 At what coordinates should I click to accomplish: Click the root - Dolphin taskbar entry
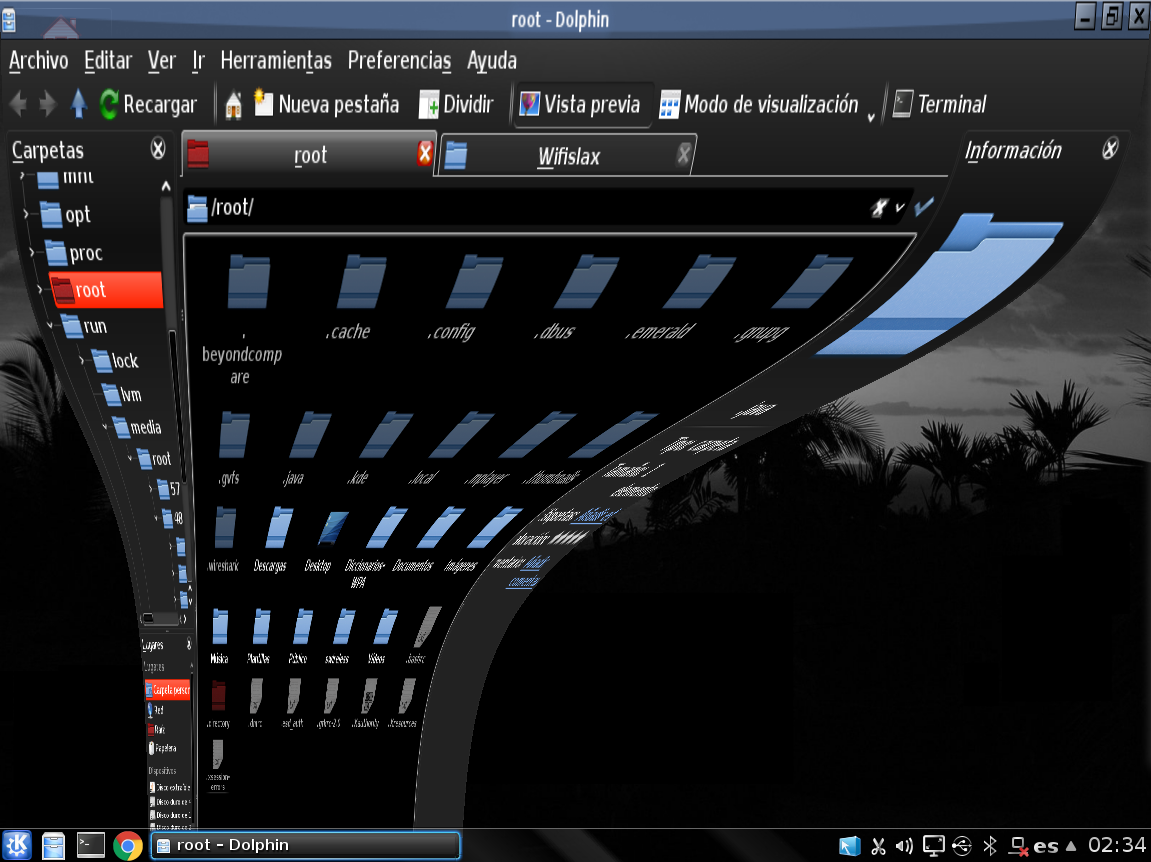pyautogui.click(x=305, y=845)
